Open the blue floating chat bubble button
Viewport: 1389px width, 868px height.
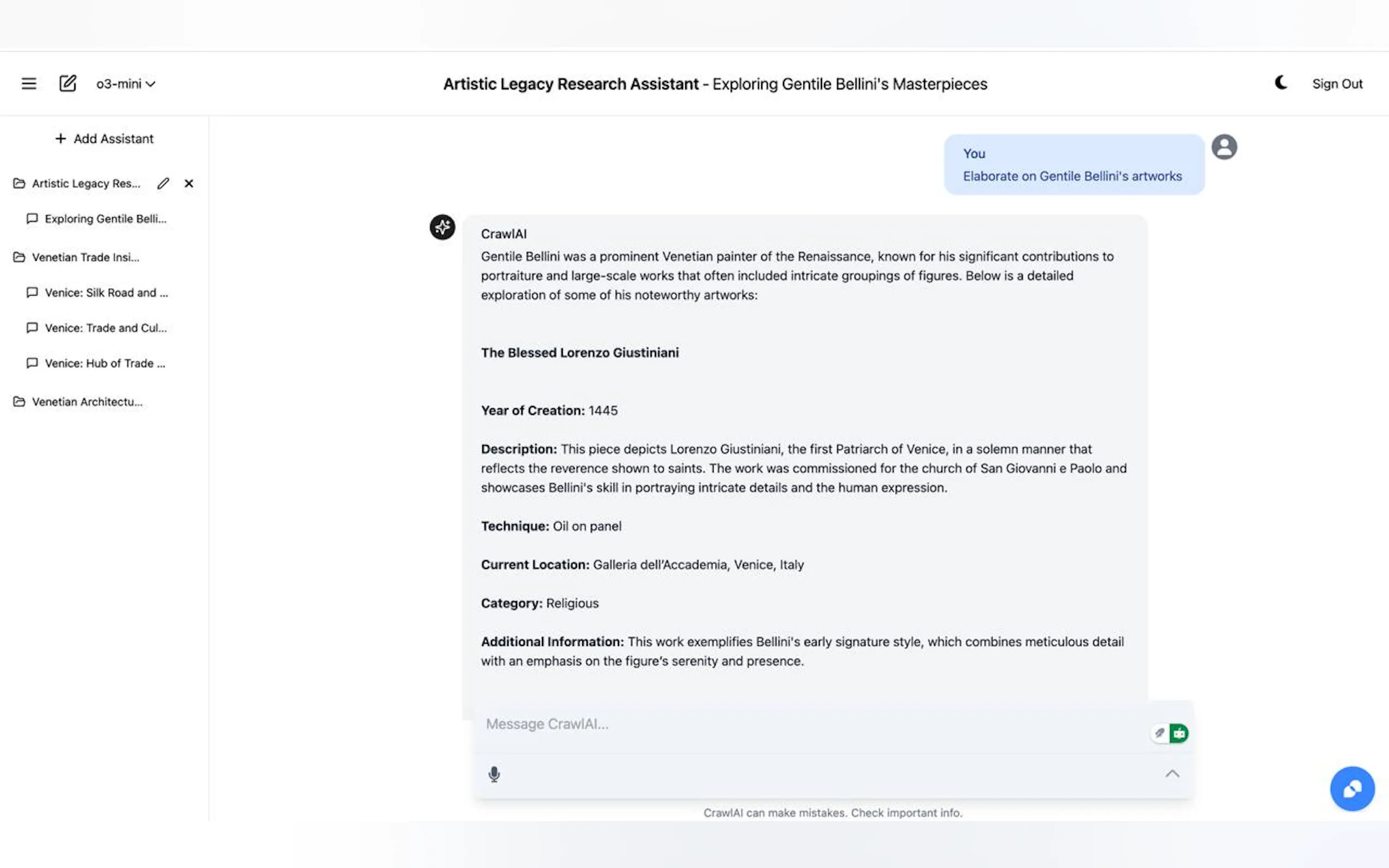[1352, 788]
